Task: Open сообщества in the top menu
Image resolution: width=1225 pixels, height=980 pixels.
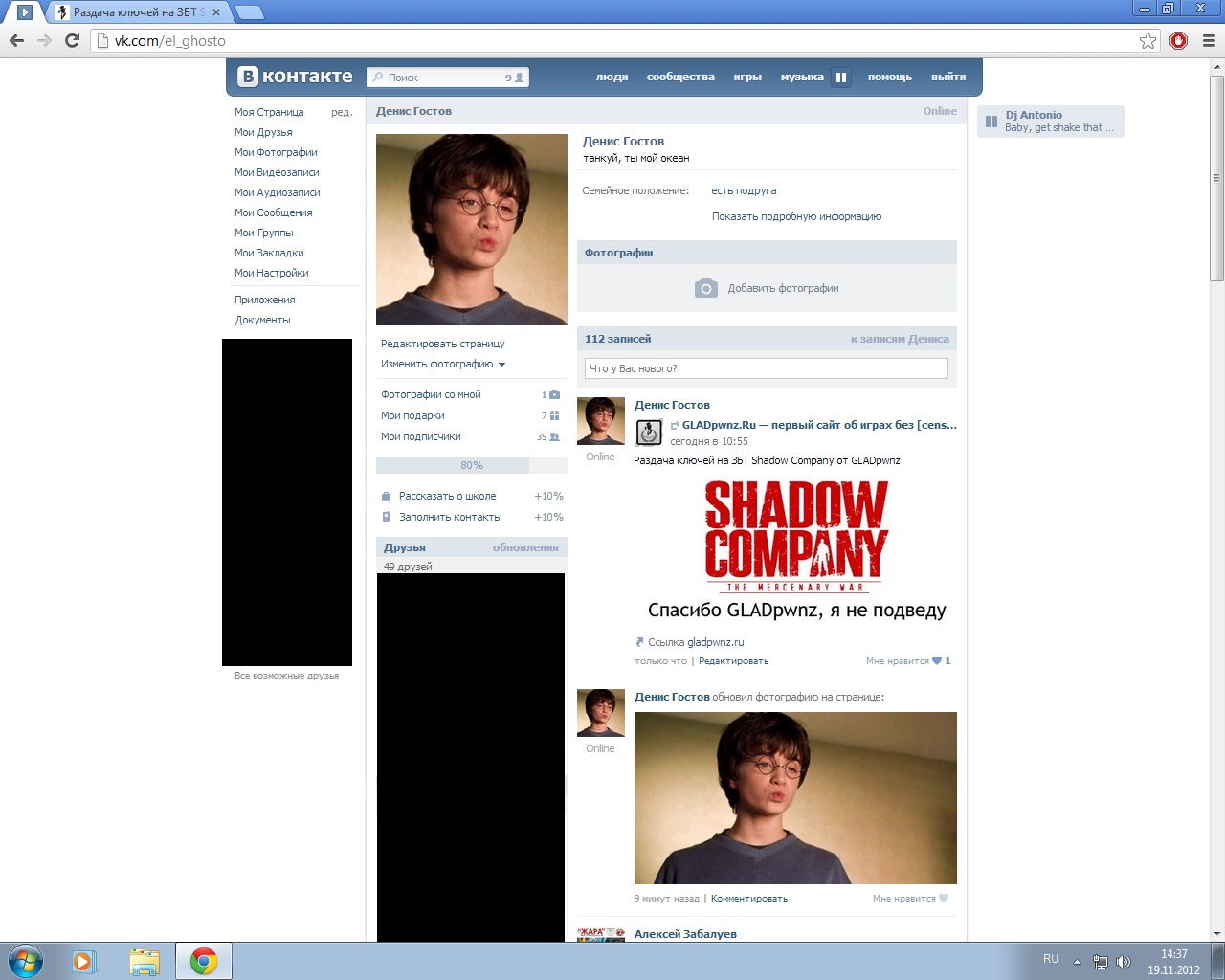Action: coord(680,77)
